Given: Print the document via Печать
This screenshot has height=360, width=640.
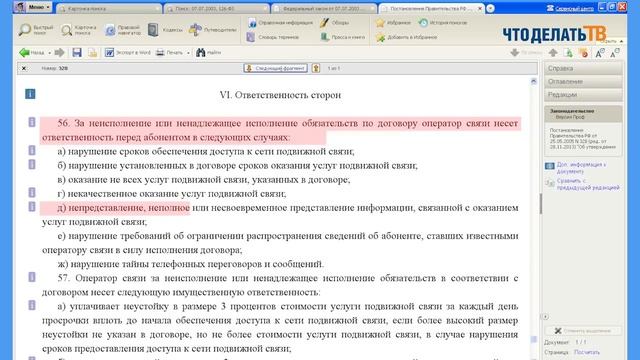Looking at the screenshot, I should (169, 53).
